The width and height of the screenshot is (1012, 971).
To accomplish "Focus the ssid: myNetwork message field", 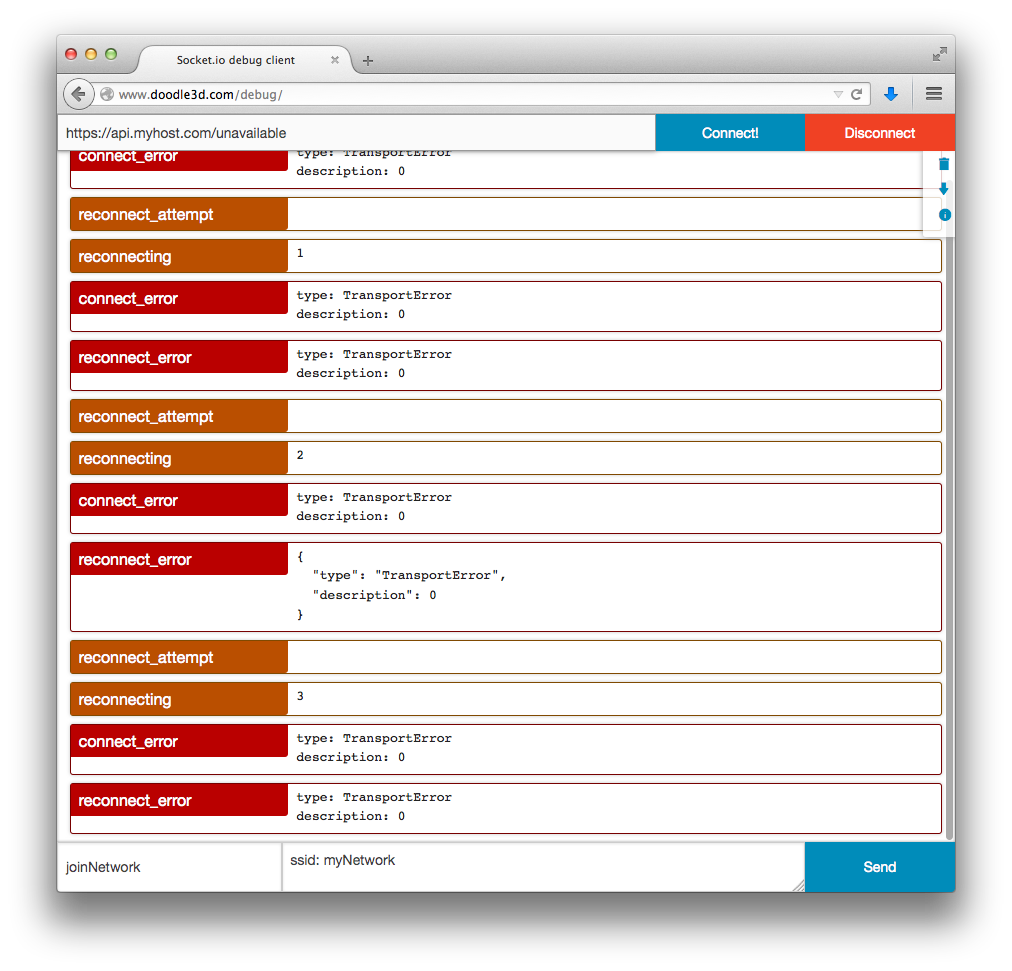I will pyautogui.click(x=543, y=867).
